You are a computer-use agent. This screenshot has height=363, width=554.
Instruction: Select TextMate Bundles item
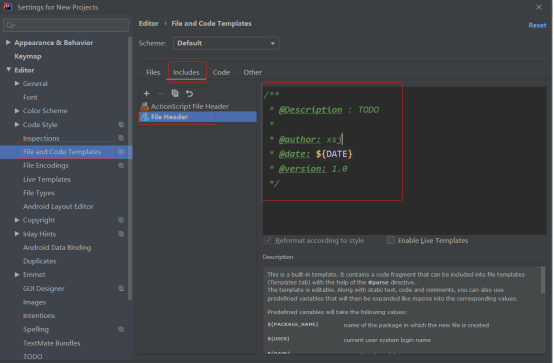point(52,343)
